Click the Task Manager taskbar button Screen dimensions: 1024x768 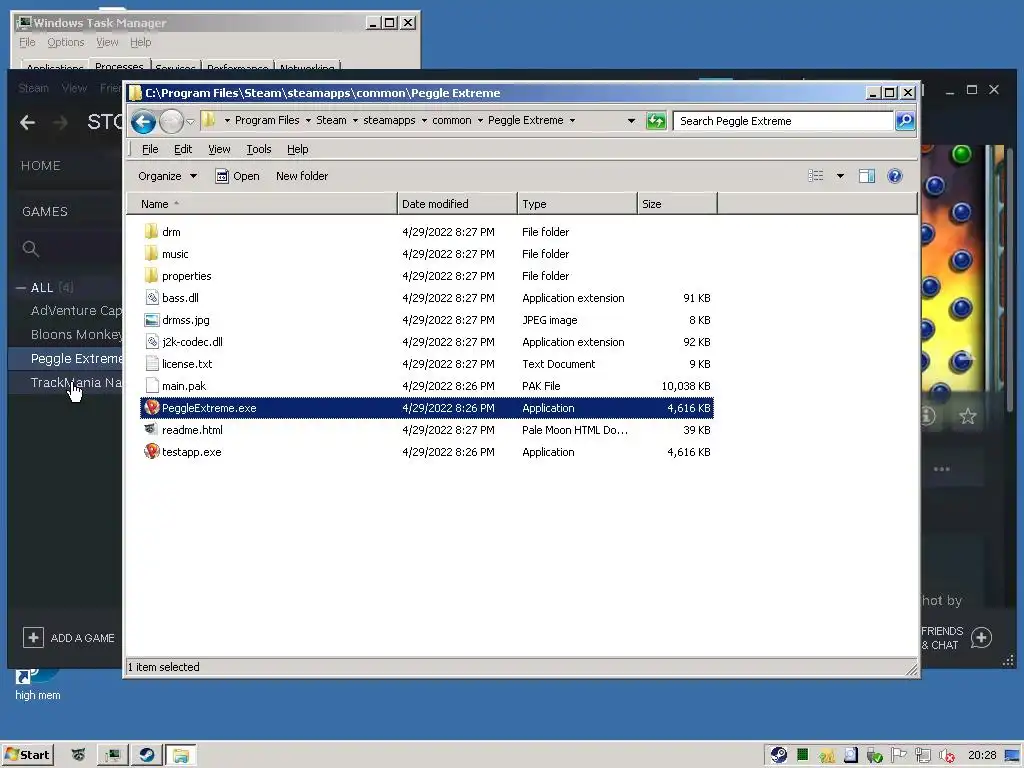pyautogui.click(x=112, y=755)
